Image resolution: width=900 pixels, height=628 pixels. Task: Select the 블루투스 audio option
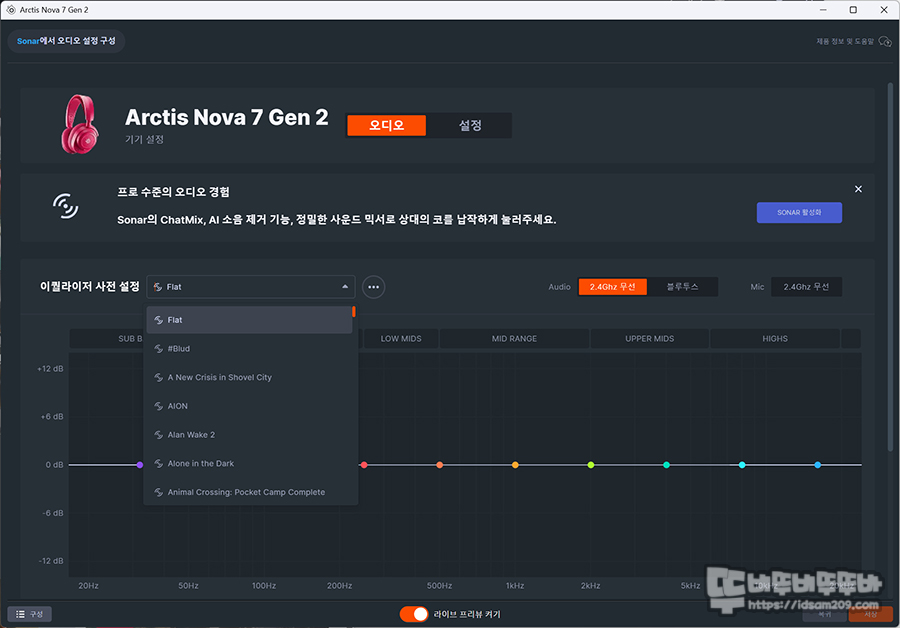(x=682, y=287)
